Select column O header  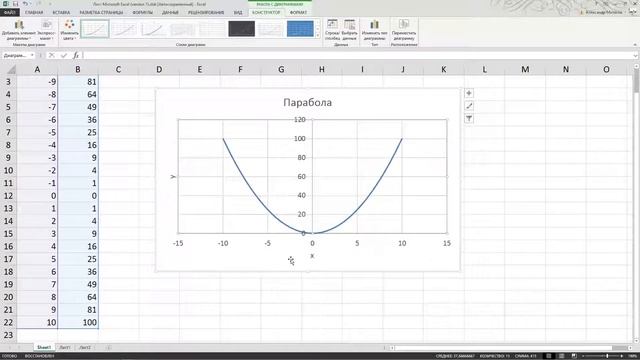click(x=606, y=69)
